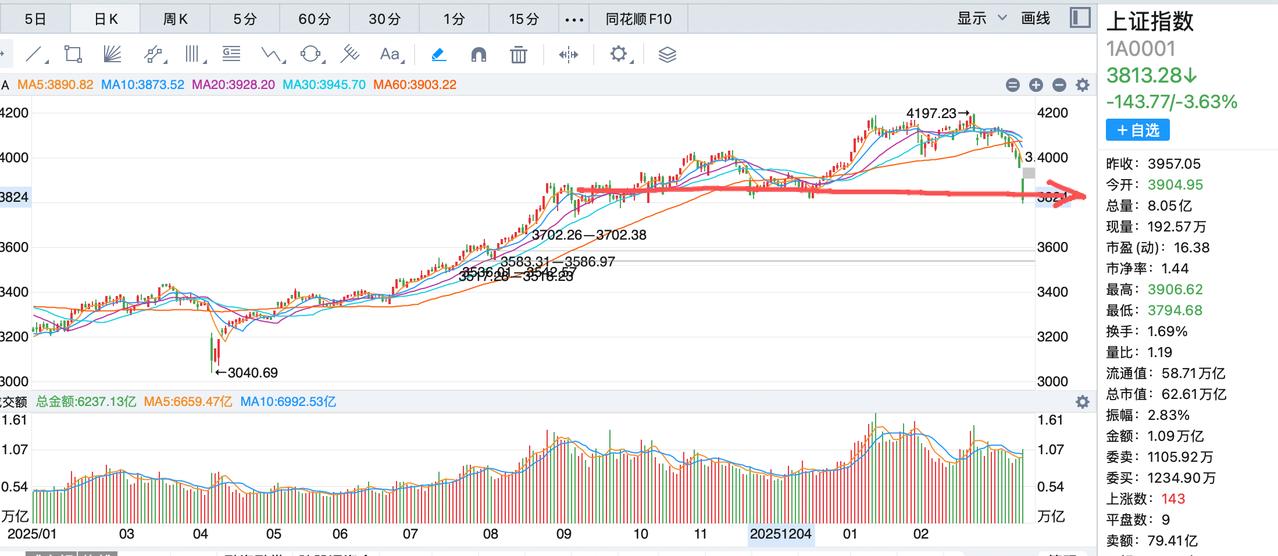The height and width of the screenshot is (556, 1278).
Task: Choose the circle cycle drawing tool
Action: [x=311, y=54]
